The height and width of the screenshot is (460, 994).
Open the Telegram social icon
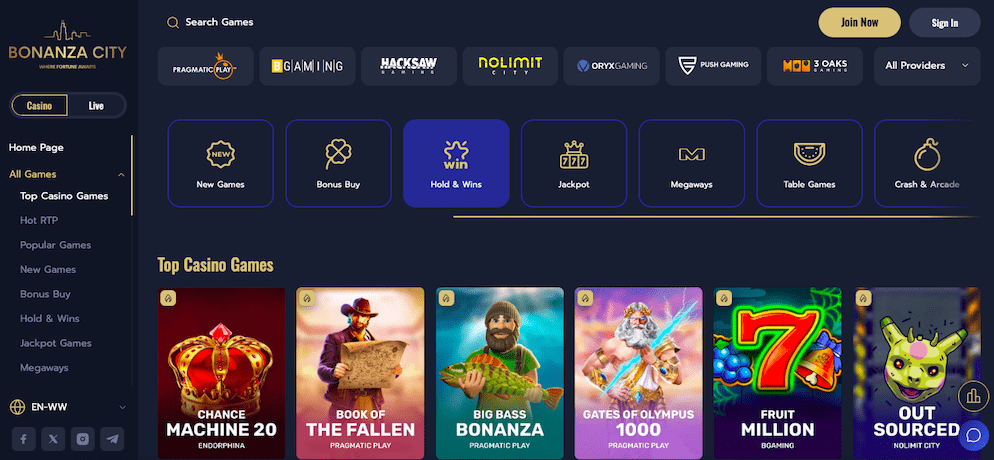112,438
